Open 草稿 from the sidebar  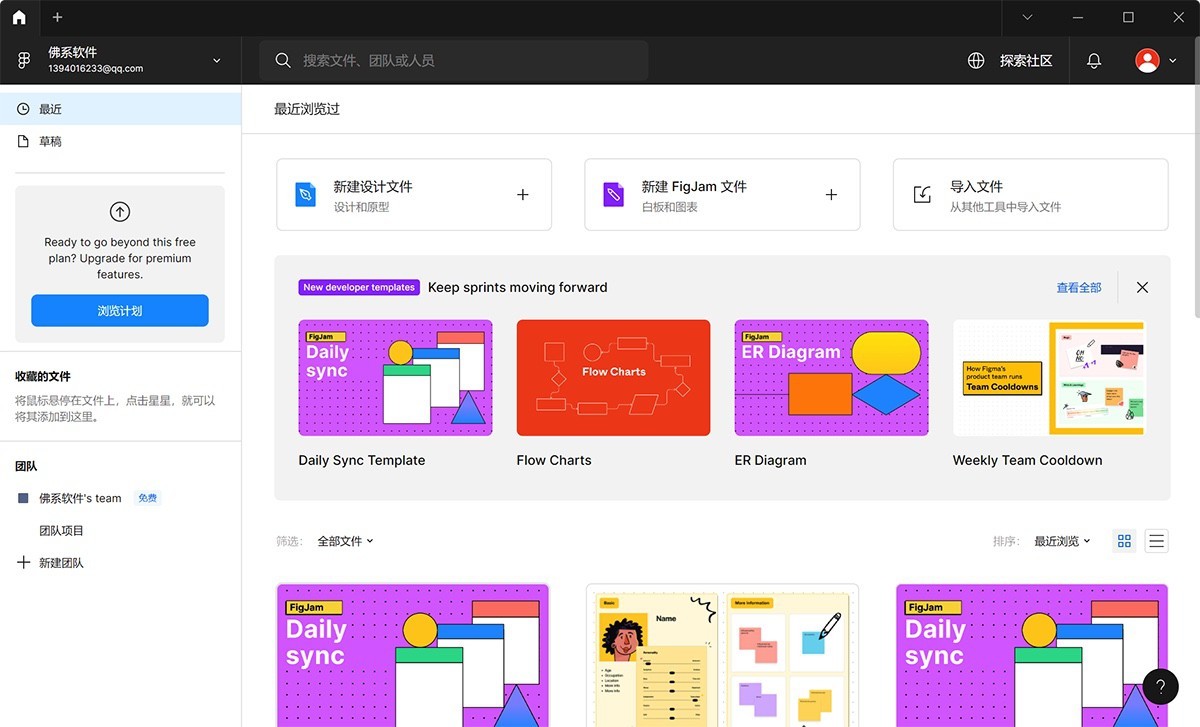pyautogui.click(x=50, y=140)
